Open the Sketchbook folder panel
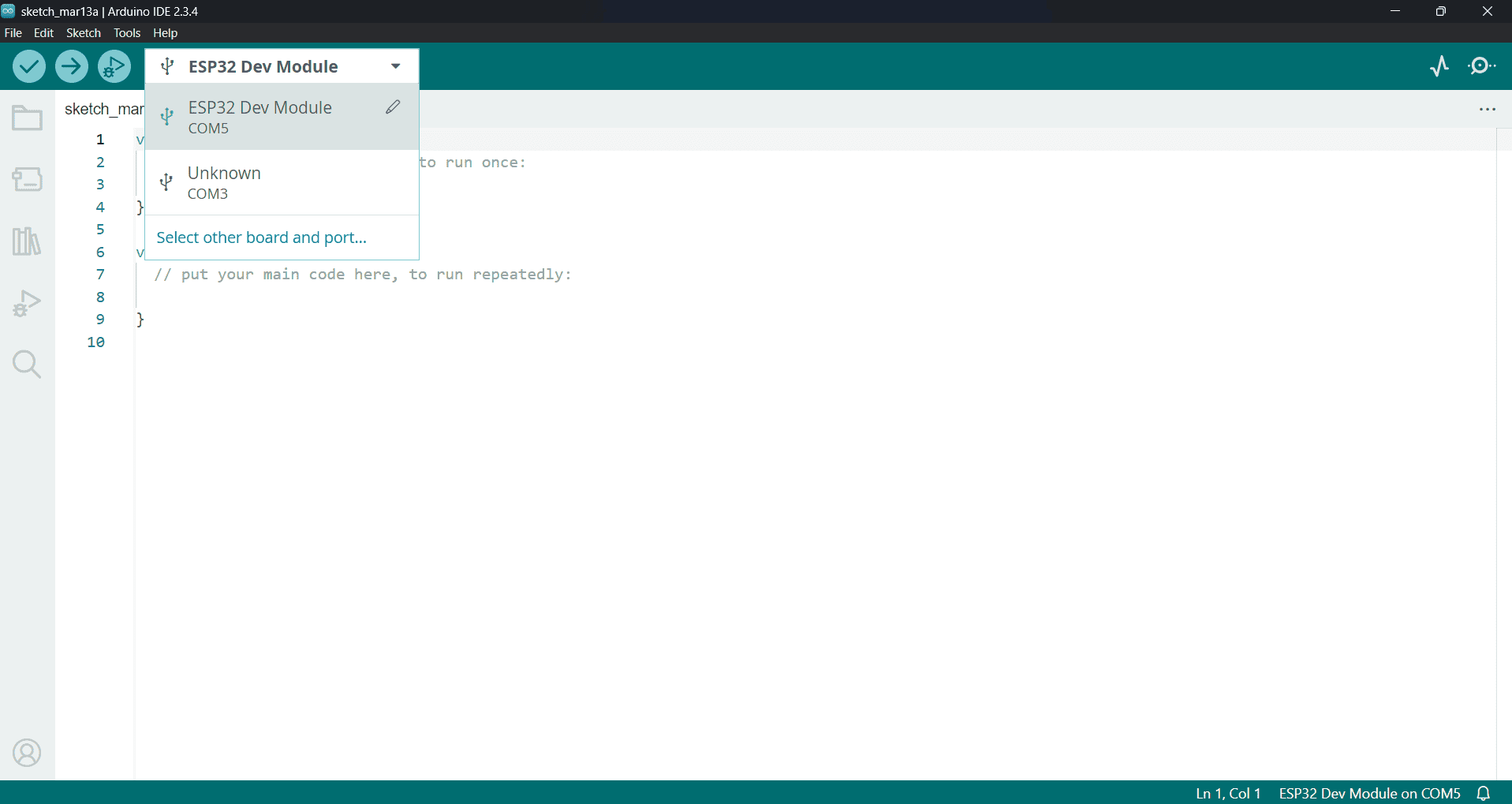Screen dimensions: 1512x804 (27, 118)
